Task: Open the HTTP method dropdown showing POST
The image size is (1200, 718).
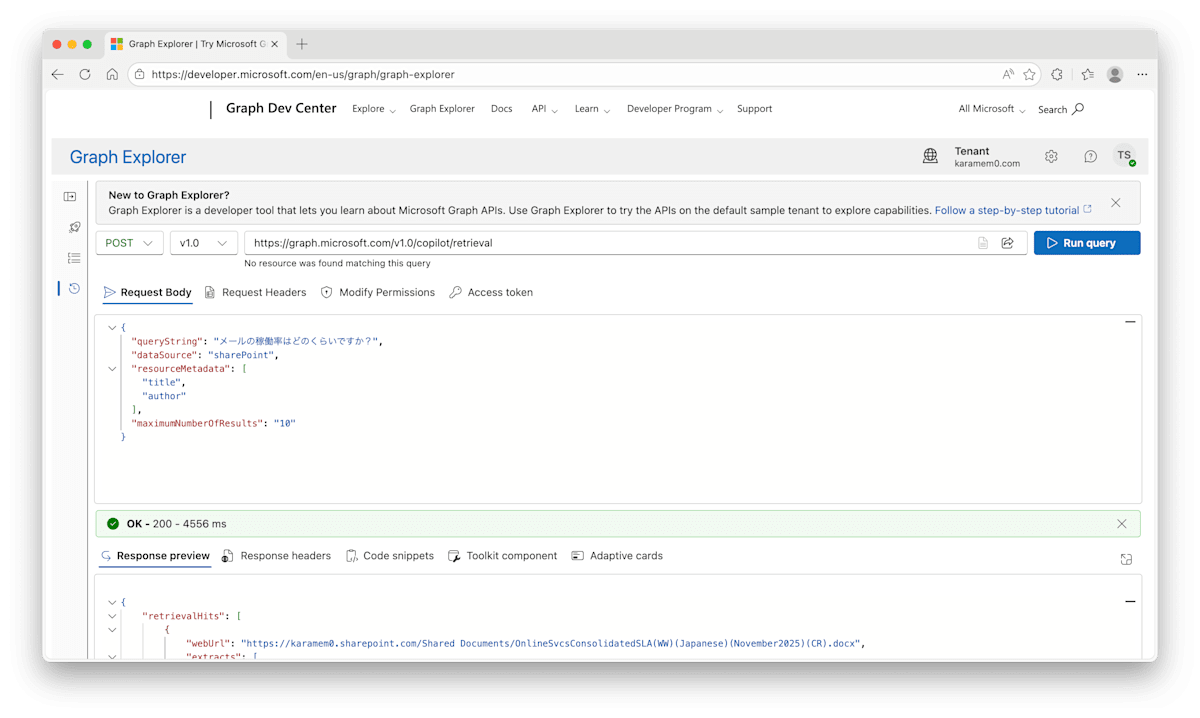Action: pyautogui.click(x=128, y=242)
